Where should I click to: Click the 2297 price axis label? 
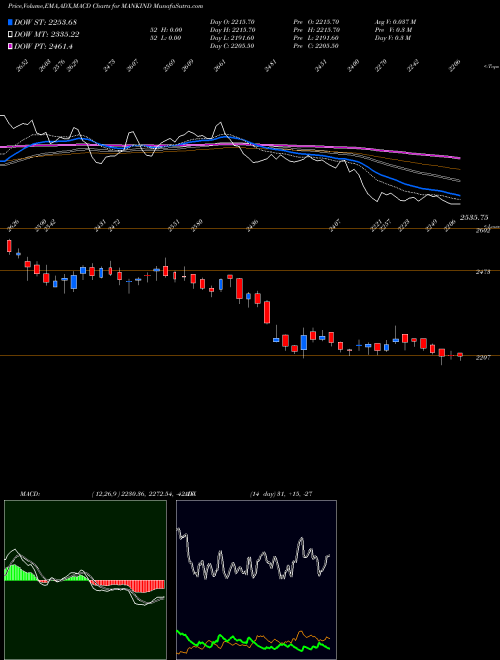point(483,357)
